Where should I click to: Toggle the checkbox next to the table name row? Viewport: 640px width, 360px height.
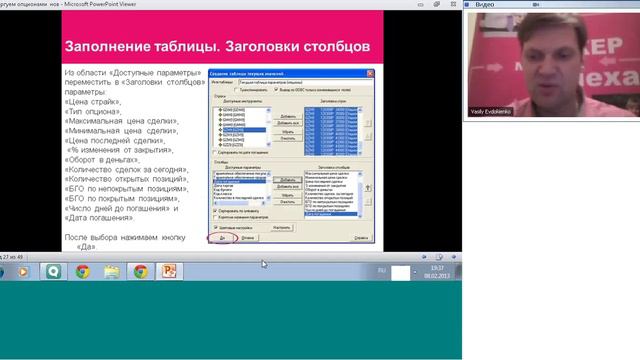pyautogui.click(x=276, y=90)
